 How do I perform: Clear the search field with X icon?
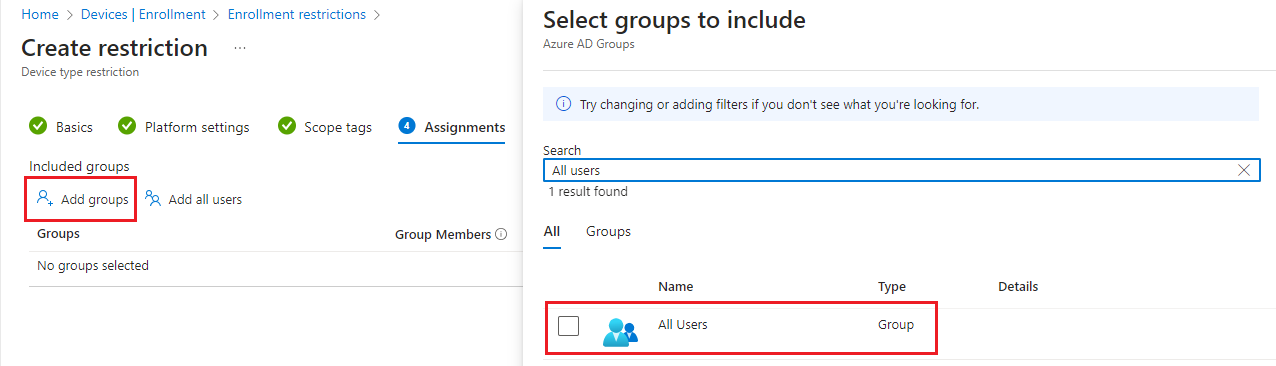pos(1244,171)
